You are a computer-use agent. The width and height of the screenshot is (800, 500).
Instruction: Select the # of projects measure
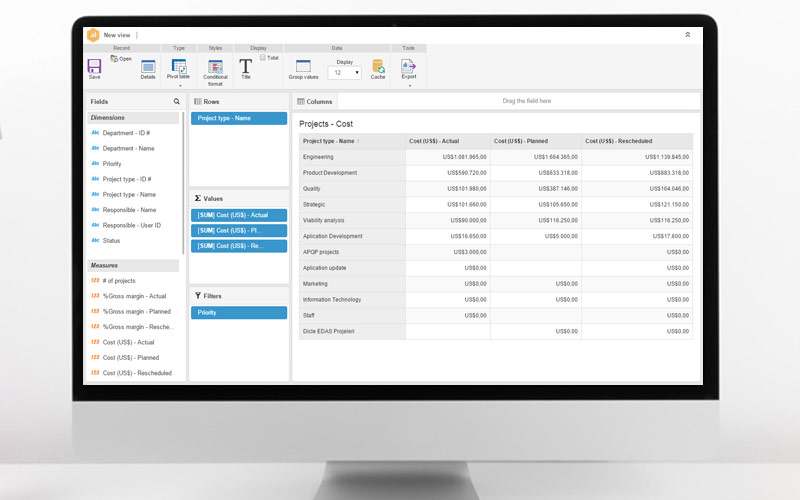coord(119,281)
